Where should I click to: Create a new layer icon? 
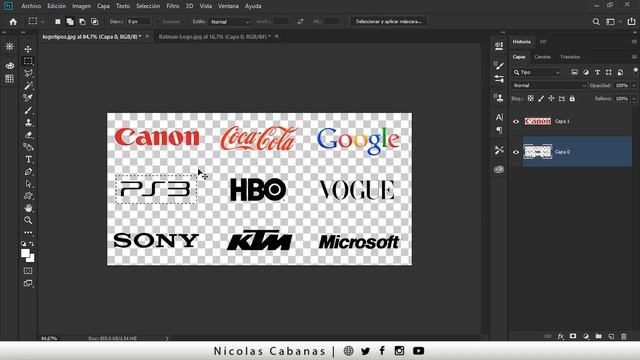[x=611, y=336]
